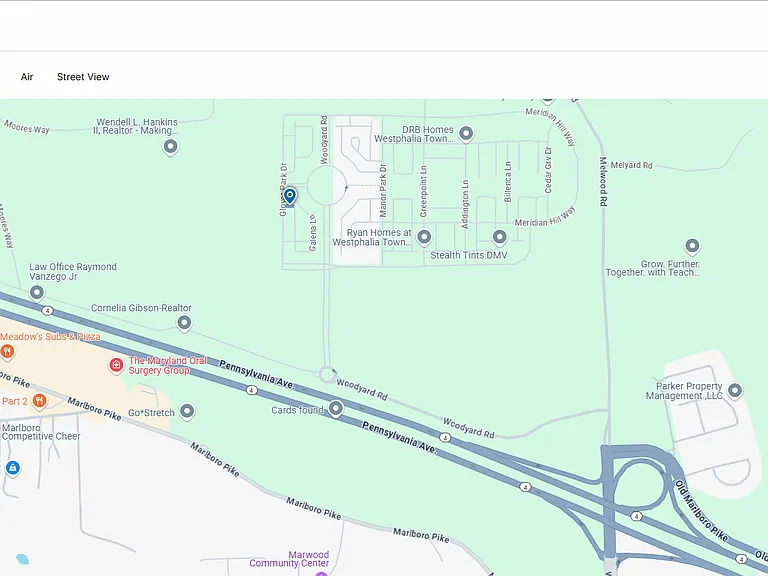Click the Stealth Tints DMV pin
The image size is (768, 576).
[499, 238]
